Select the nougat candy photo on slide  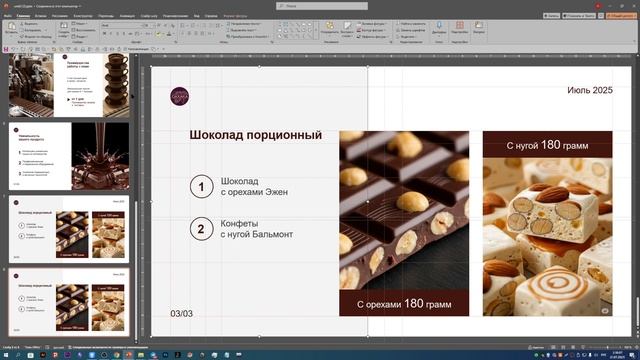pos(547,237)
